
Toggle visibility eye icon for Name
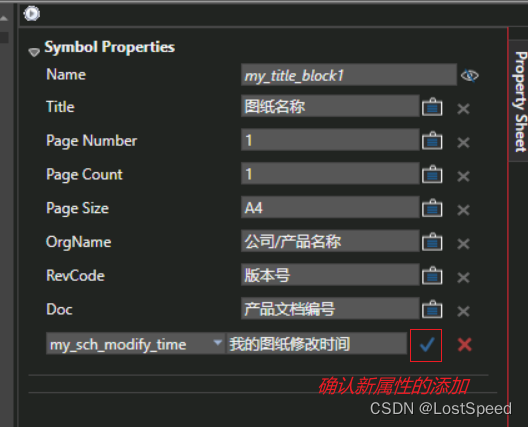point(470,75)
